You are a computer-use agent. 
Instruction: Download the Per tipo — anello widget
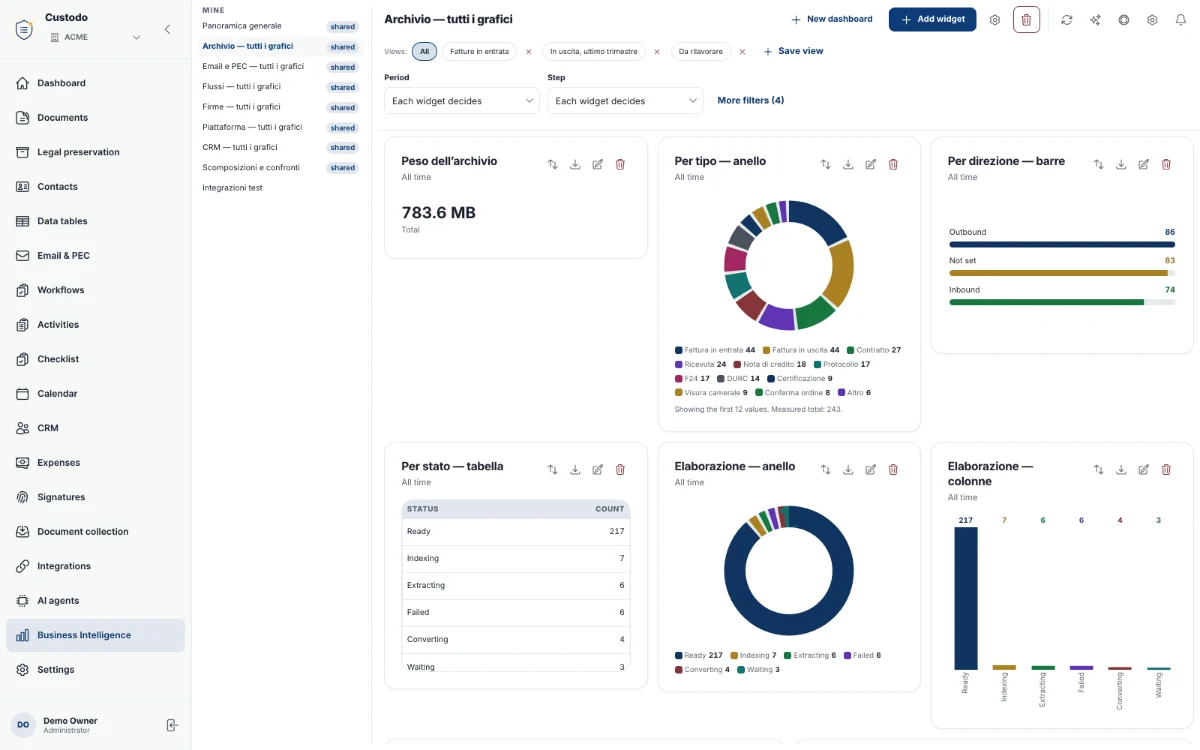click(848, 165)
